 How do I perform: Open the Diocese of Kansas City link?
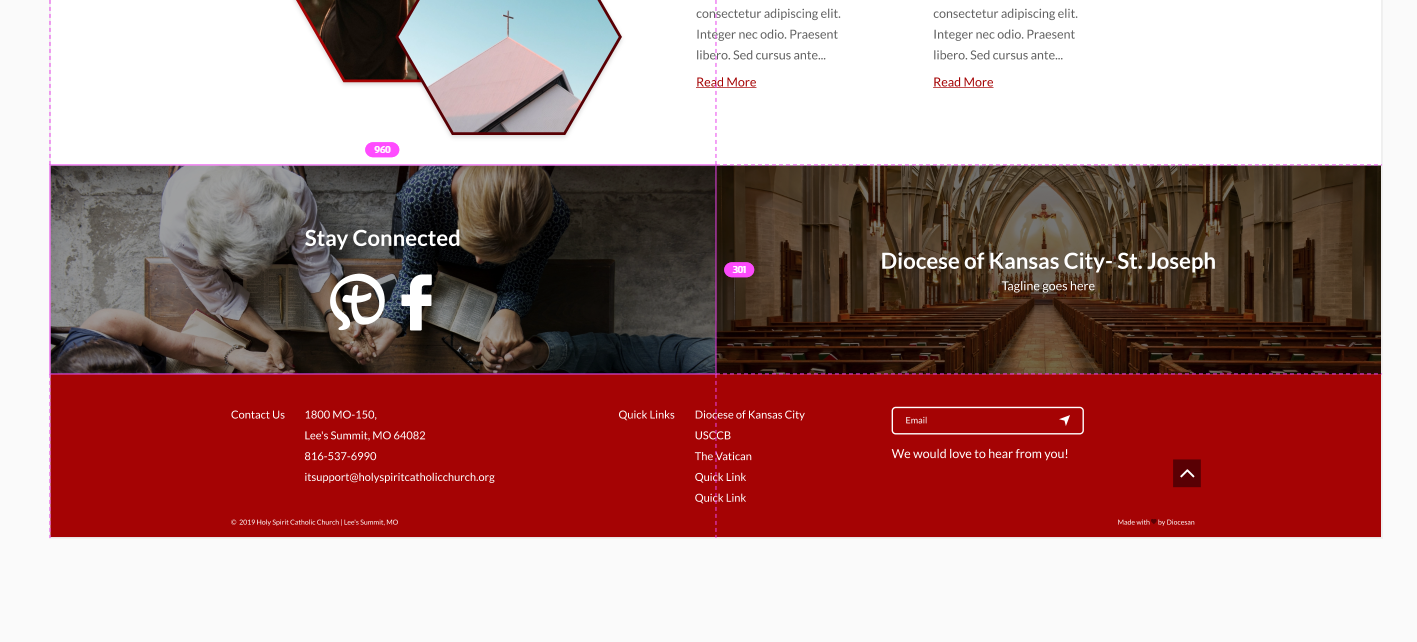[749, 415]
